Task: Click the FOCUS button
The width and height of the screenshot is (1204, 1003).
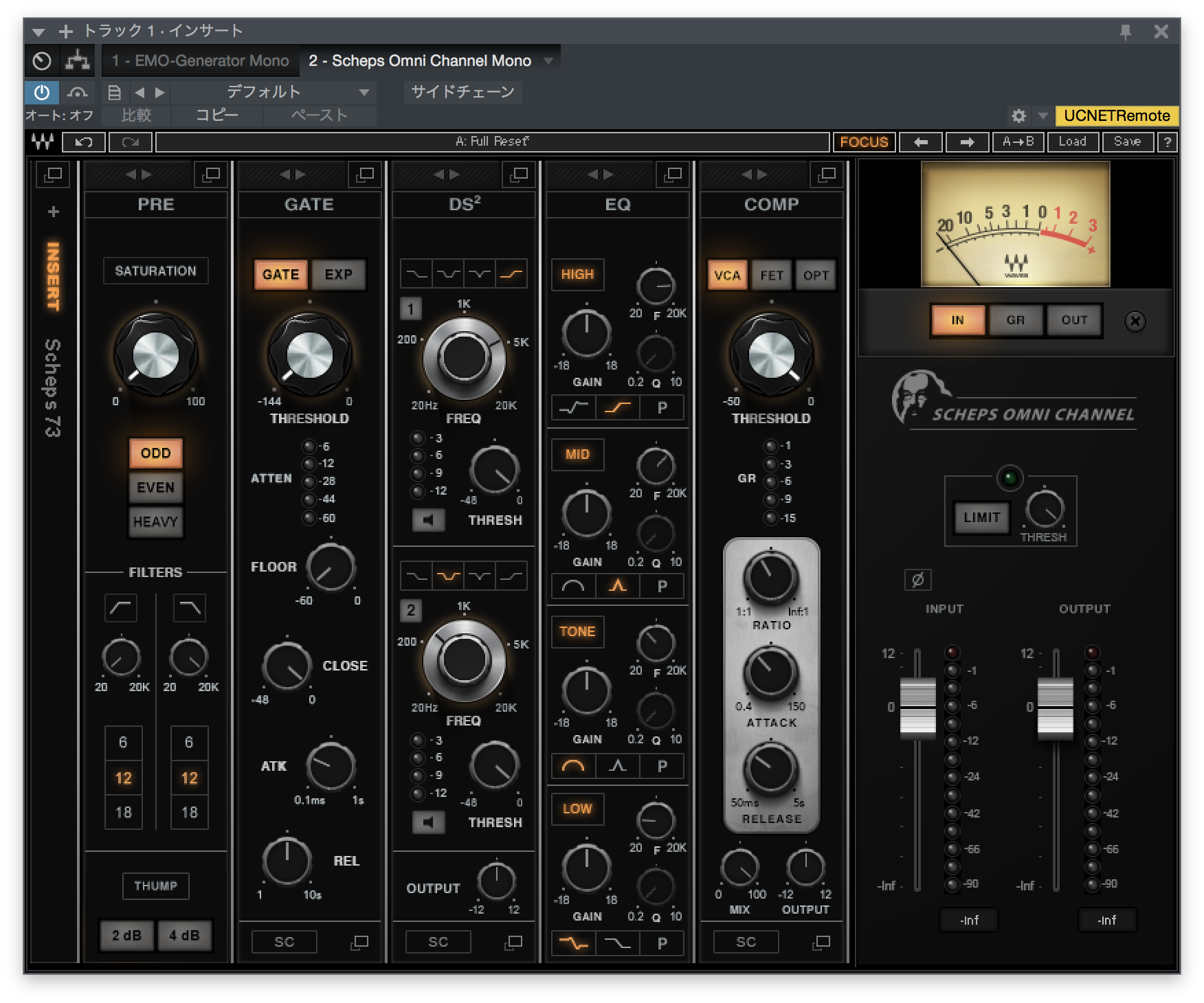Action: click(864, 142)
